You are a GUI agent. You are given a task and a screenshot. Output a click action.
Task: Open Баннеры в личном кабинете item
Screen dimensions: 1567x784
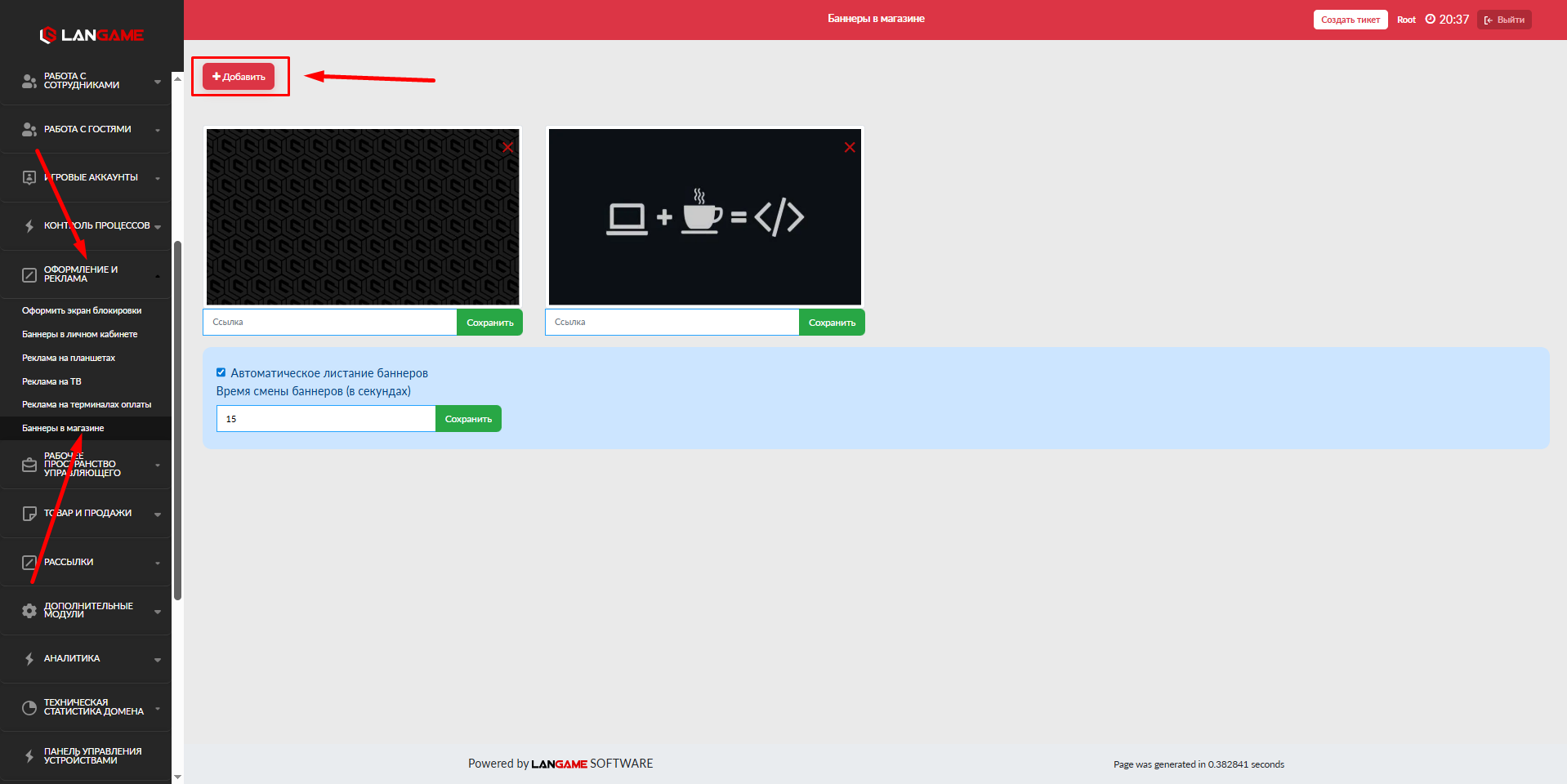(80, 334)
